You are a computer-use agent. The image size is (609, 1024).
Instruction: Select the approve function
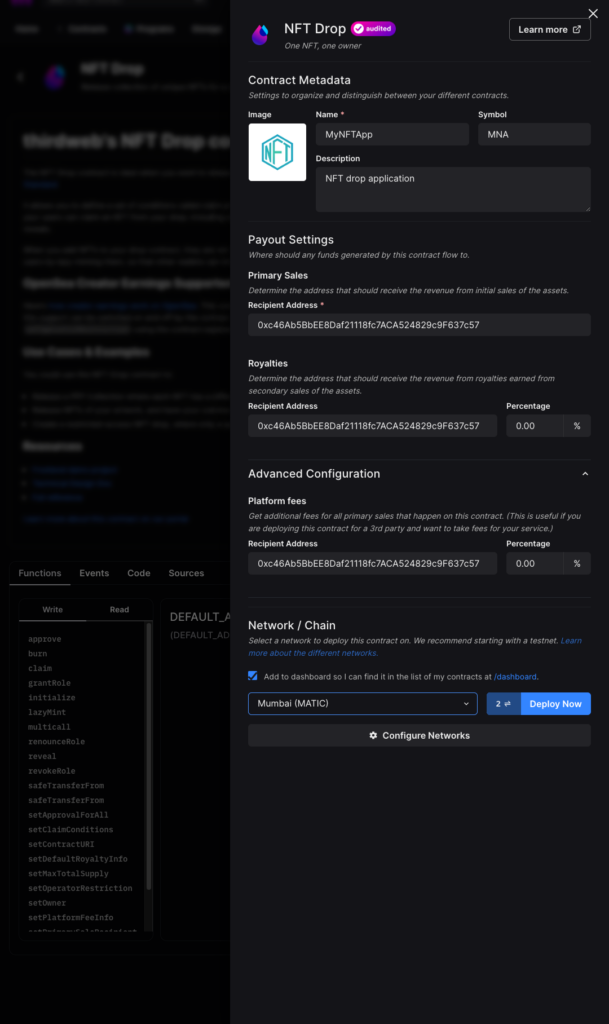tap(44, 639)
